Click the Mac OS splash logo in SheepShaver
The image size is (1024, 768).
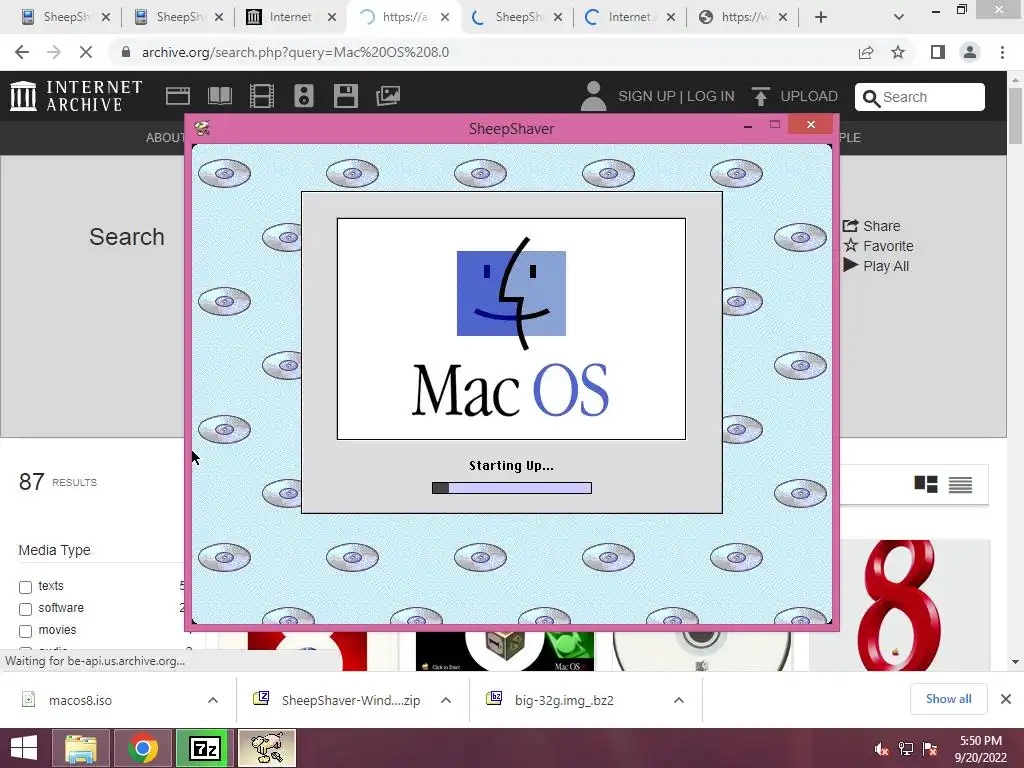click(x=511, y=328)
